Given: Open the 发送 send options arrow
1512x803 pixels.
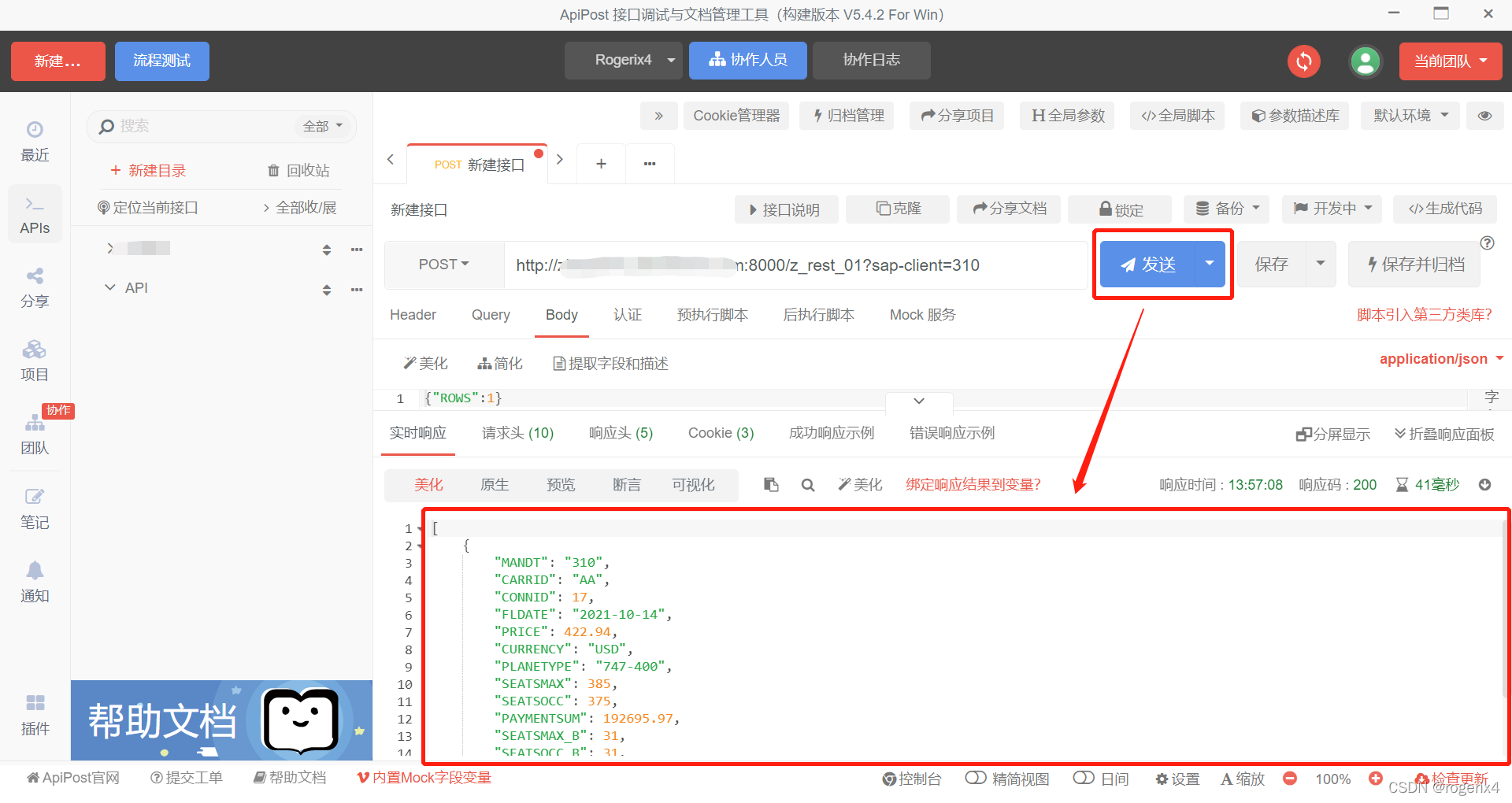Looking at the screenshot, I should 1210,264.
